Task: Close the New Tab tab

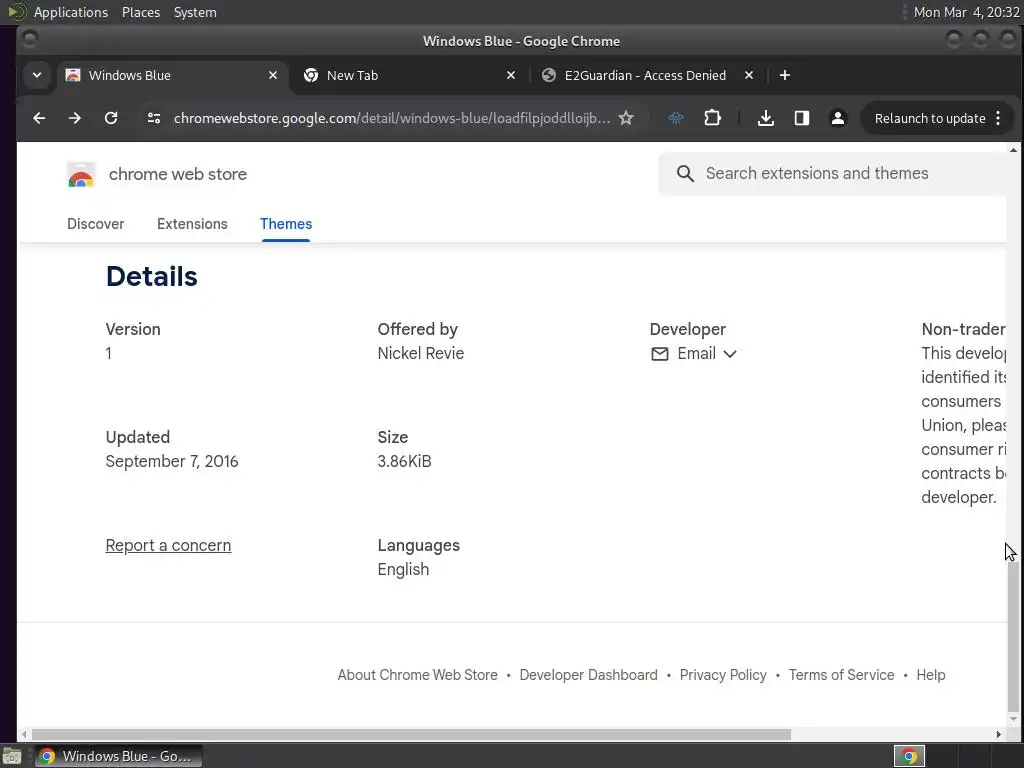Action: 511,75
